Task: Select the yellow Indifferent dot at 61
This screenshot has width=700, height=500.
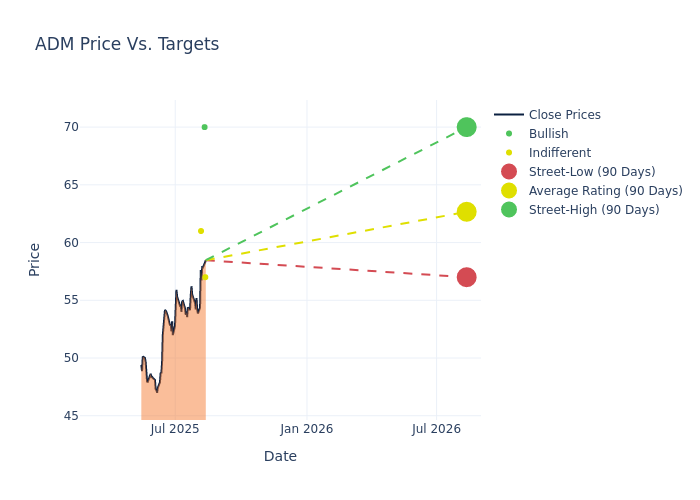Action: click(201, 231)
